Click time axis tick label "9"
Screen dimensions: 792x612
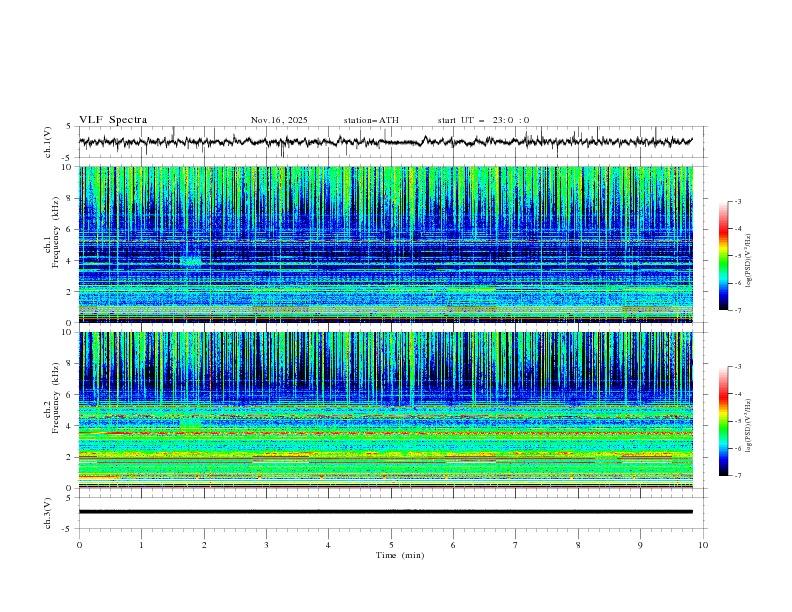[640, 545]
